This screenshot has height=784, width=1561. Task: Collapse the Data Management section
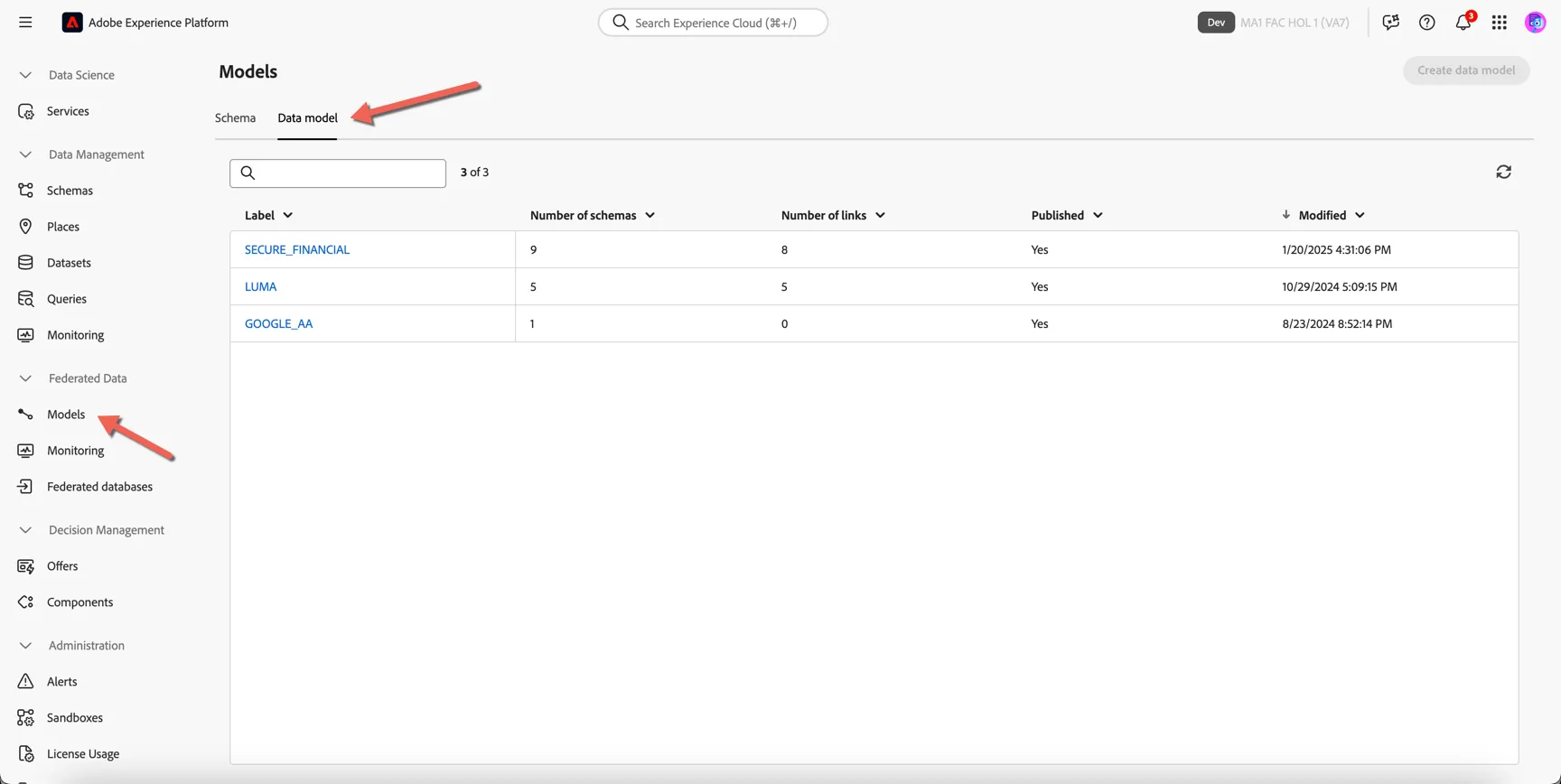pos(25,154)
